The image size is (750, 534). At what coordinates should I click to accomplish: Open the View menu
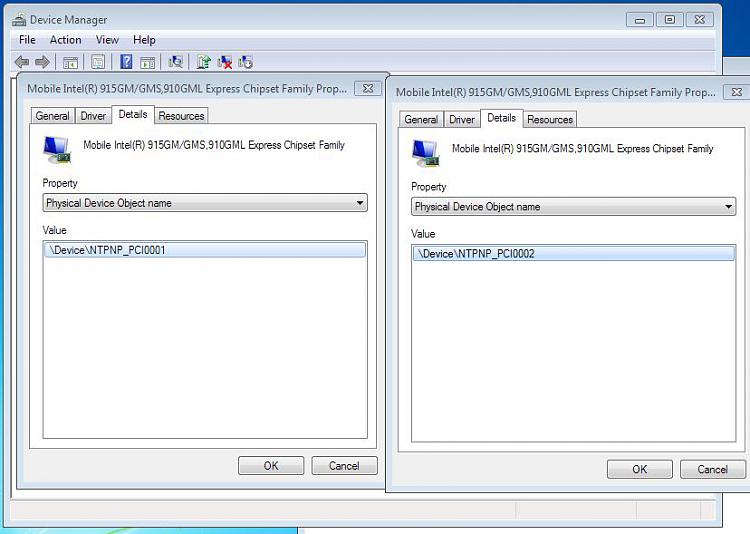coord(107,40)
